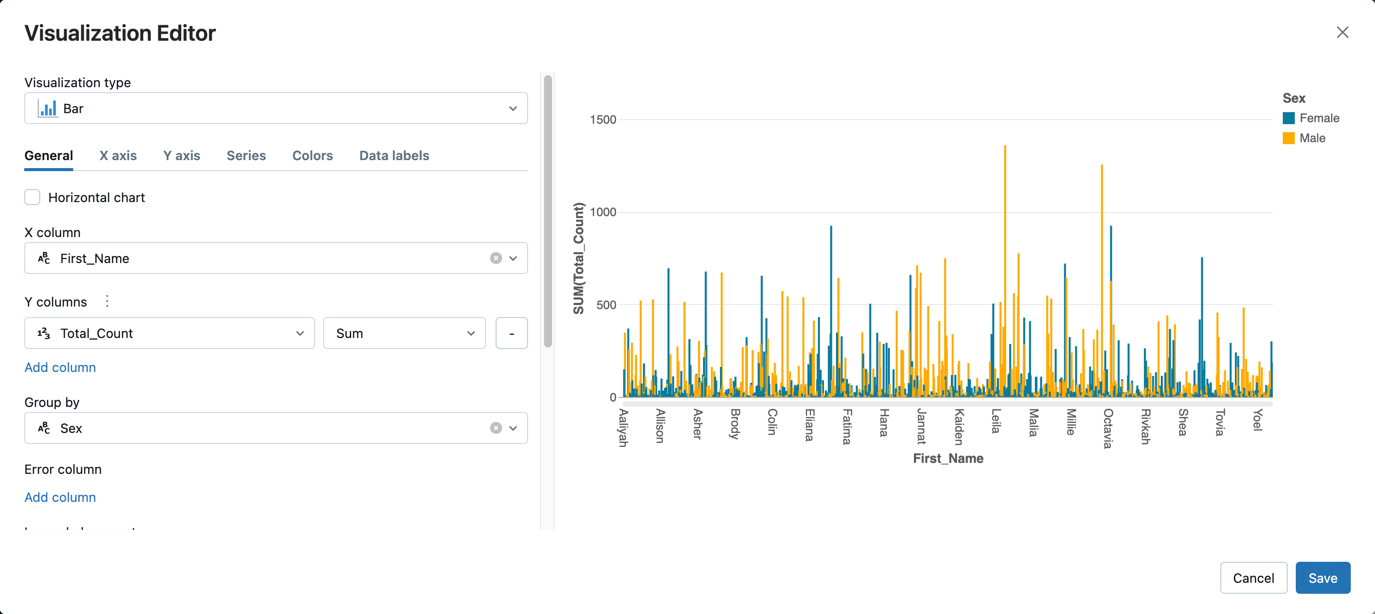This screenshot has height=614, width=1375.
Task: Click the text type icon beside First_Name
Action: click(44, 258)
